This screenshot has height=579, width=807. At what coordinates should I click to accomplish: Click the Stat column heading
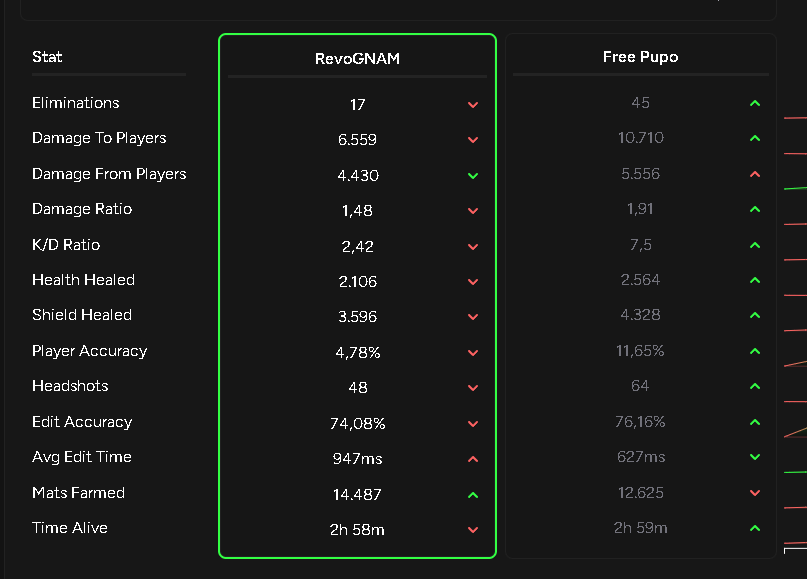click(x=47, y=57)
